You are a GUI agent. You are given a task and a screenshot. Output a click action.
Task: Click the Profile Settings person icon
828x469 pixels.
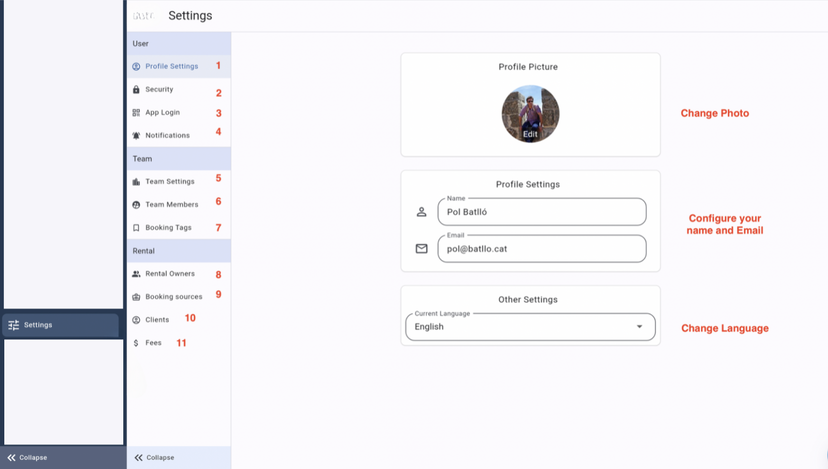(136, 67)
